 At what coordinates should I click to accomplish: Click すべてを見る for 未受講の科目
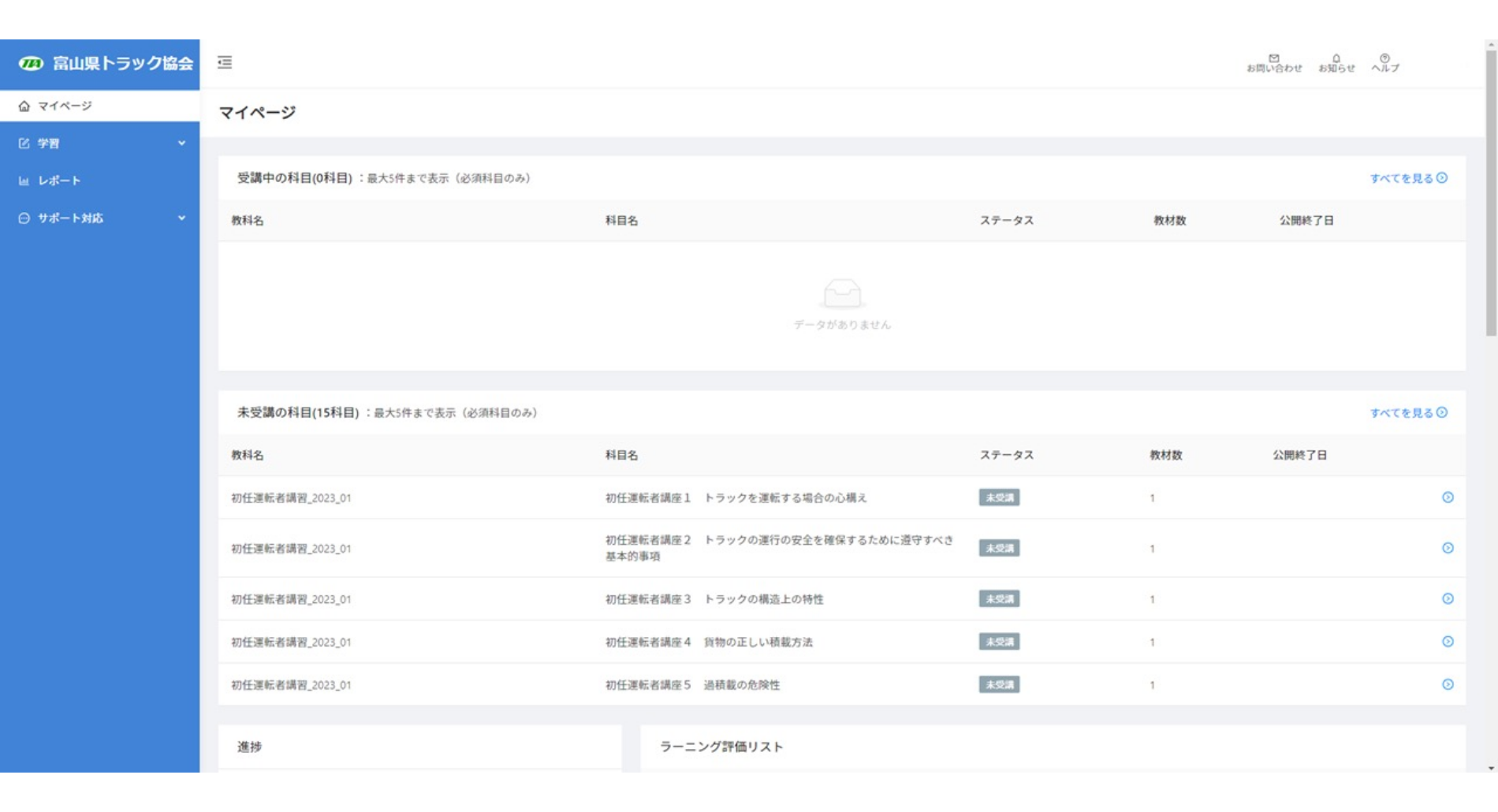point(1408,412)
